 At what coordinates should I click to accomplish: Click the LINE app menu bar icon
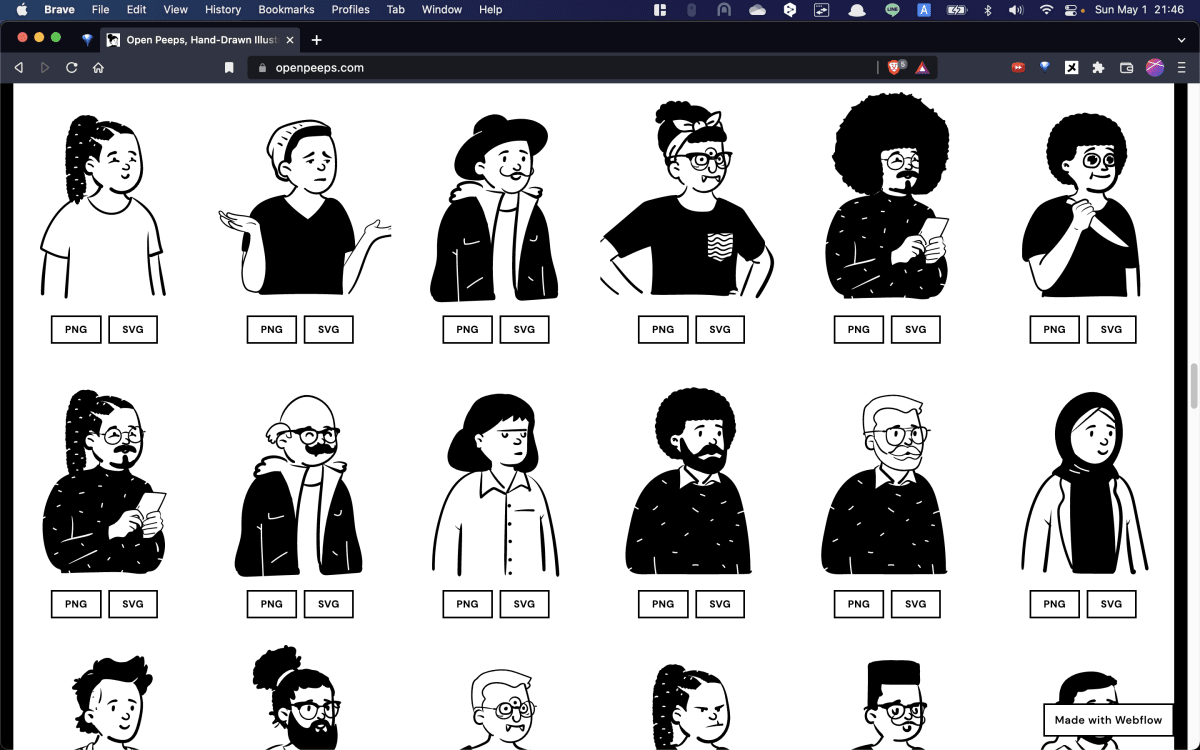click(x=893, y=10)
